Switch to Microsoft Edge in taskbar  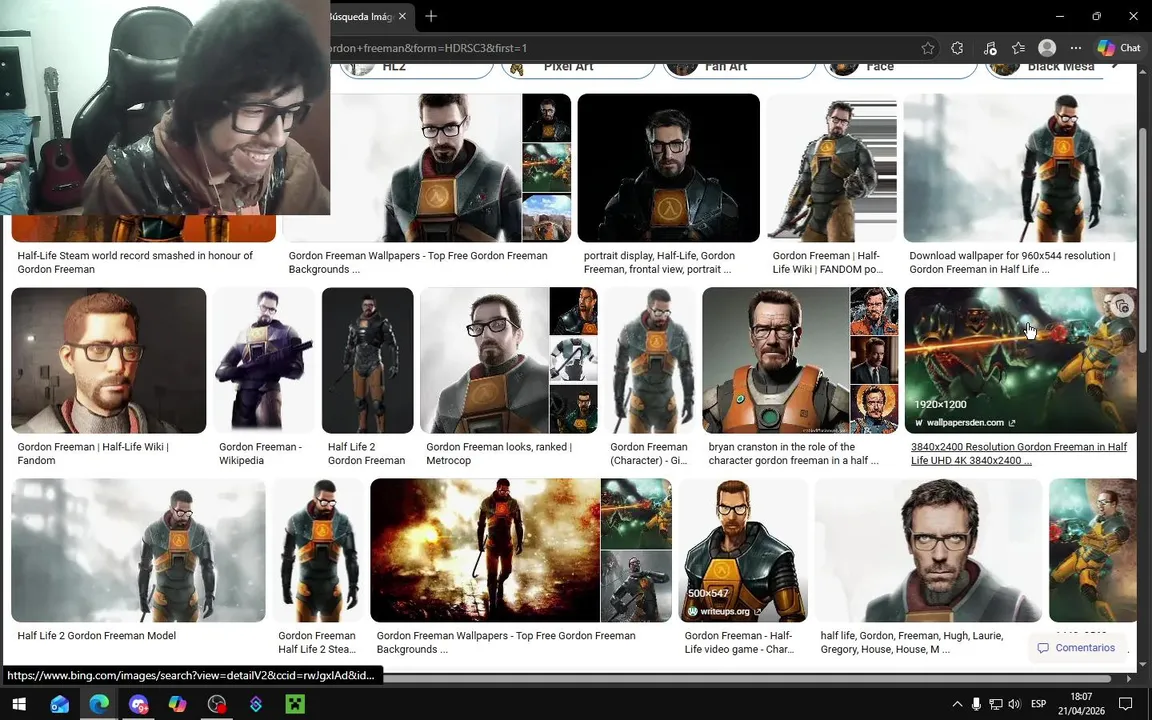click(99, 704)
